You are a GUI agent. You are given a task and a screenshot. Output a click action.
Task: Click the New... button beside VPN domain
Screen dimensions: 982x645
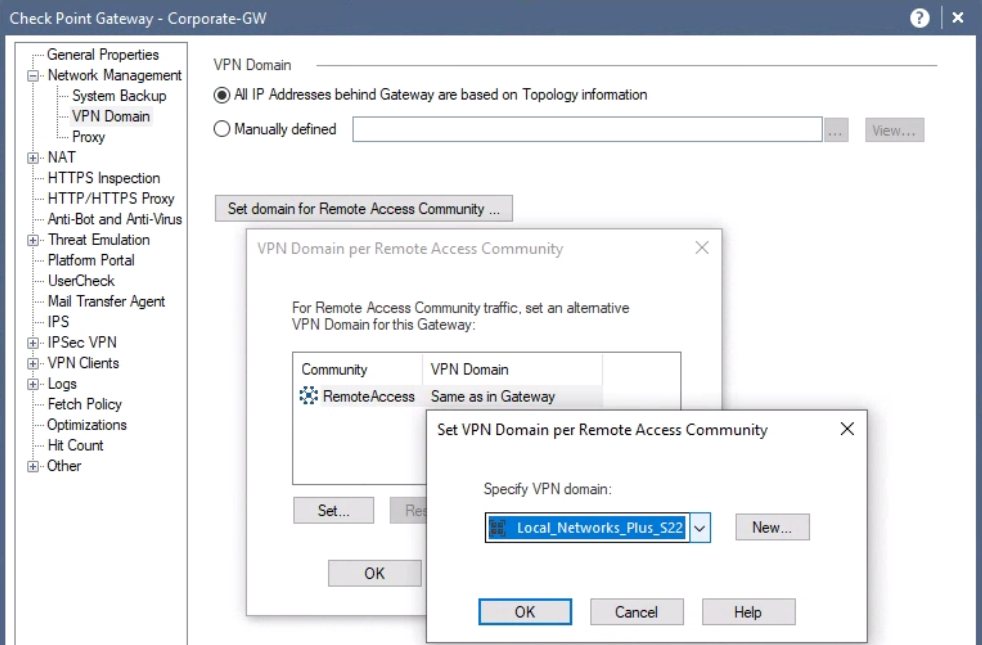tap(772, 527)
